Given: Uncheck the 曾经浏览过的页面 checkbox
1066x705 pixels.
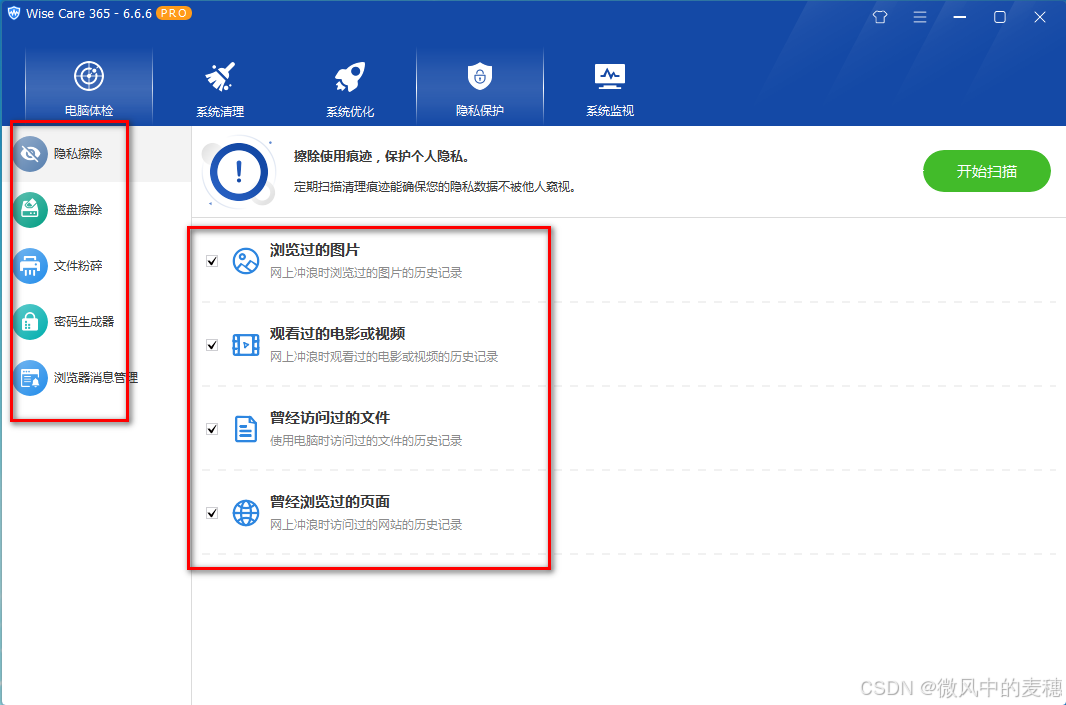Looking at the screenshot, I should pos(212,513).
